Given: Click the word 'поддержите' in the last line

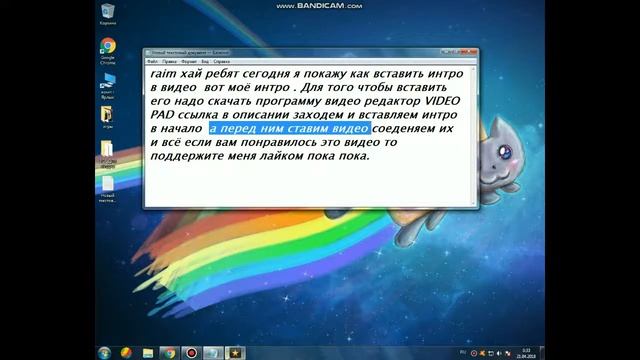Looking at the screenshot, I should (187, 156).
